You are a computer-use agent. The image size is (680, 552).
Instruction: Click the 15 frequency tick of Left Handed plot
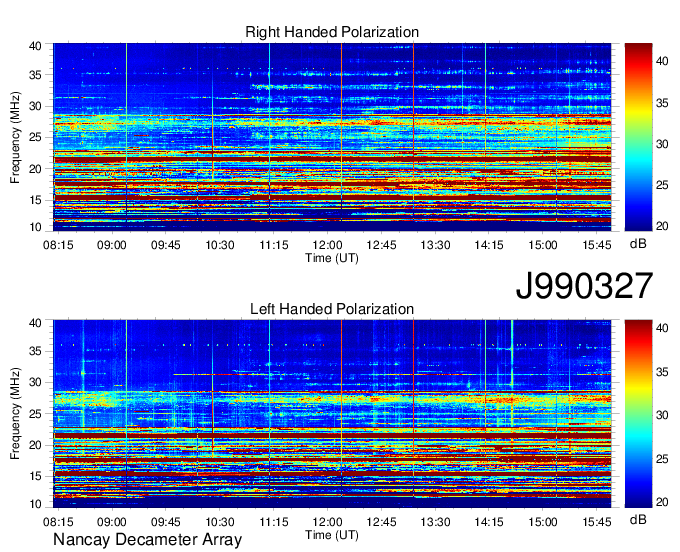35,476
